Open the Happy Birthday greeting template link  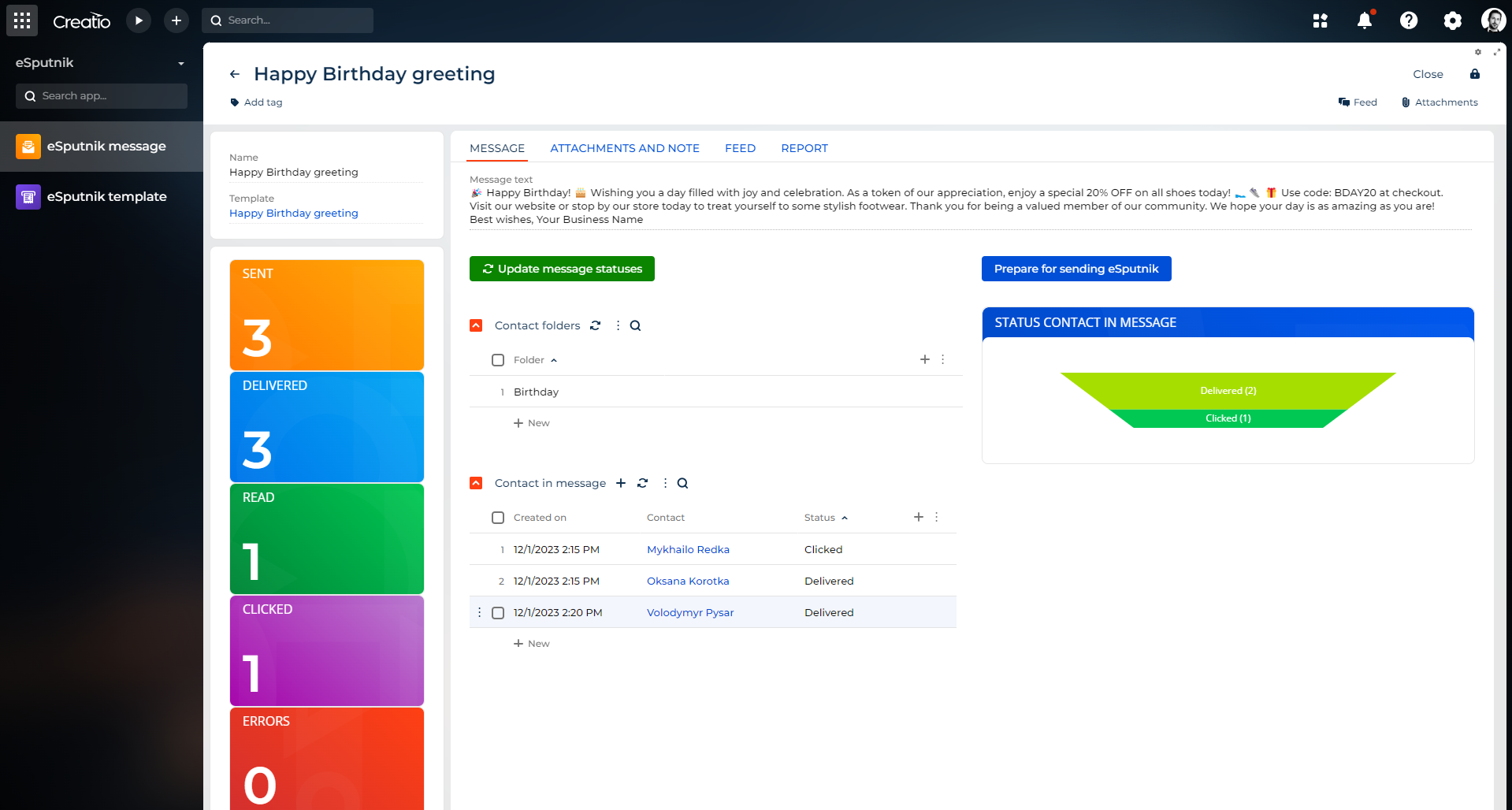pos(294,213)
